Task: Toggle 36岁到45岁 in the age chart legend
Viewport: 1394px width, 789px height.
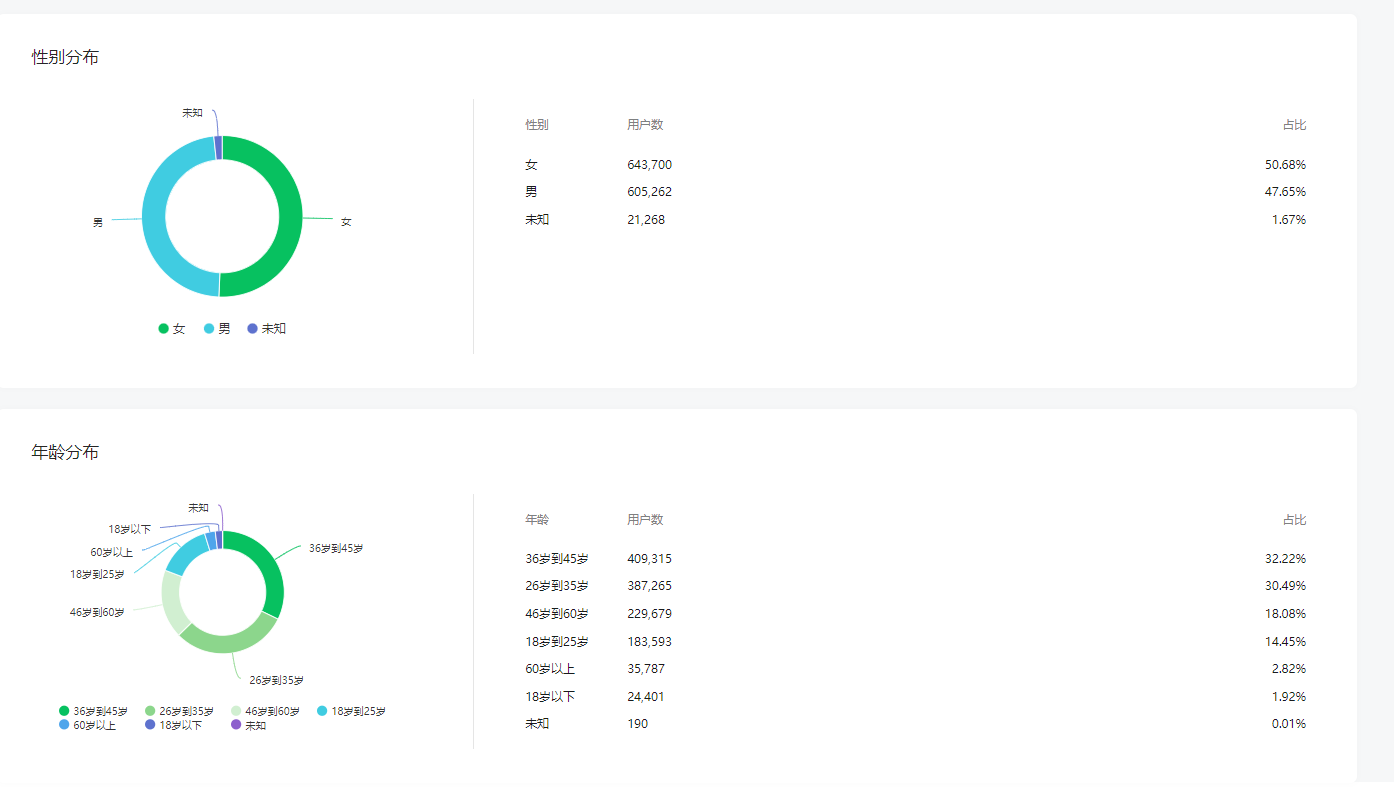Action: (x=93, y=711)
